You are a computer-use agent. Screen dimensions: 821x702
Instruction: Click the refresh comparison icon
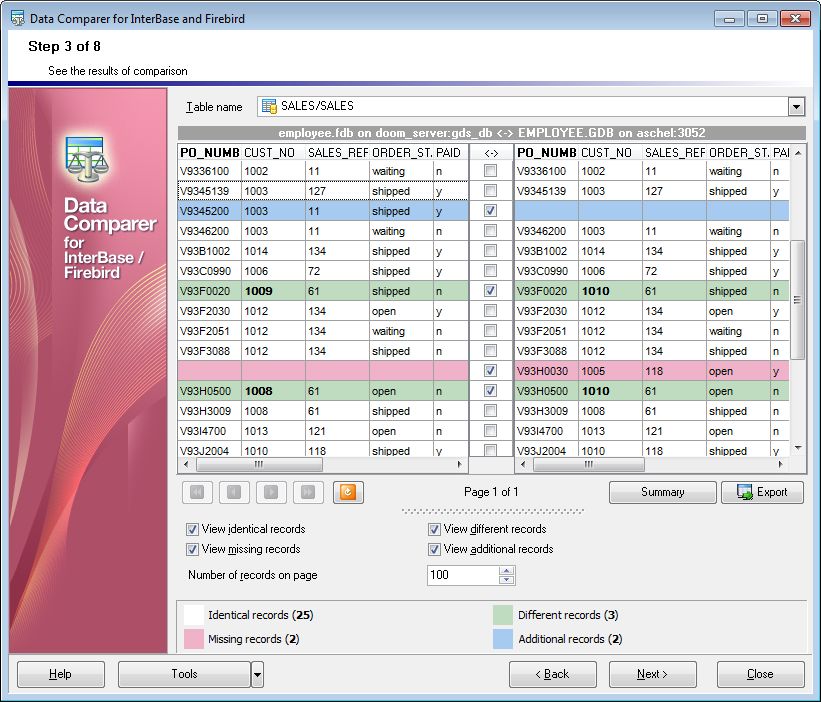point(348,492)
